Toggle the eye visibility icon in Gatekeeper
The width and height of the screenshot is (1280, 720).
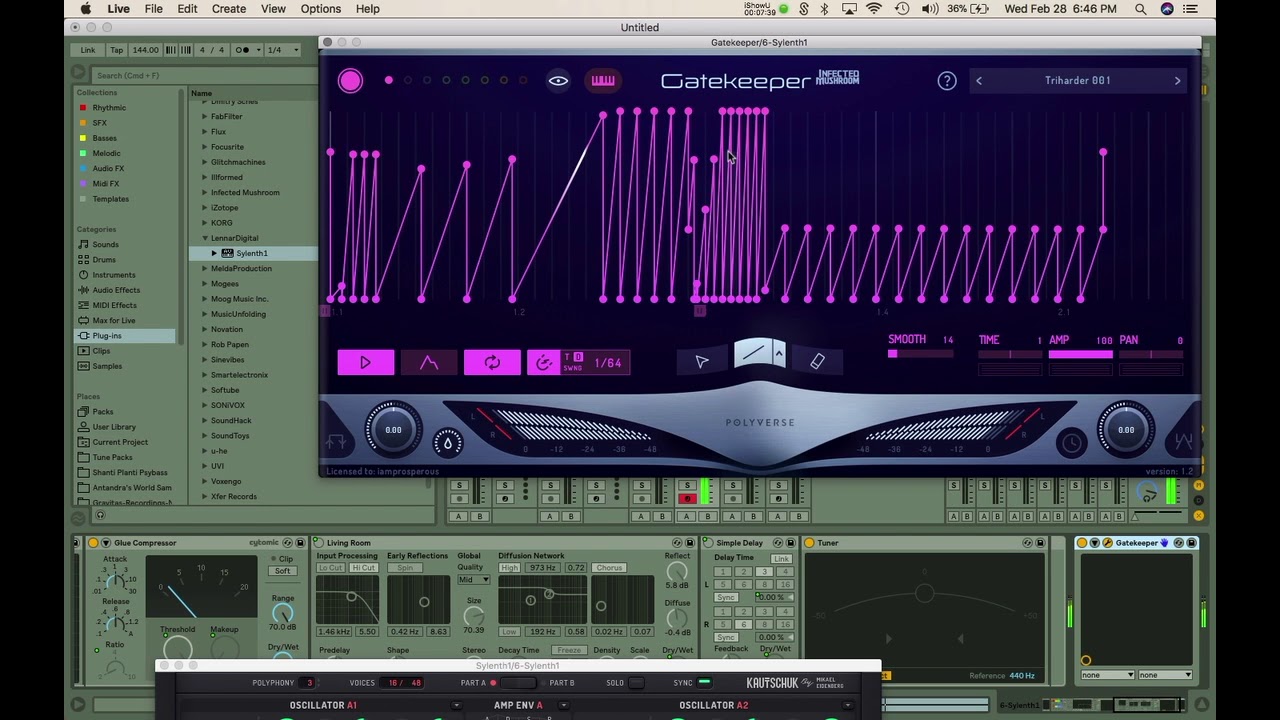[558, 81]
